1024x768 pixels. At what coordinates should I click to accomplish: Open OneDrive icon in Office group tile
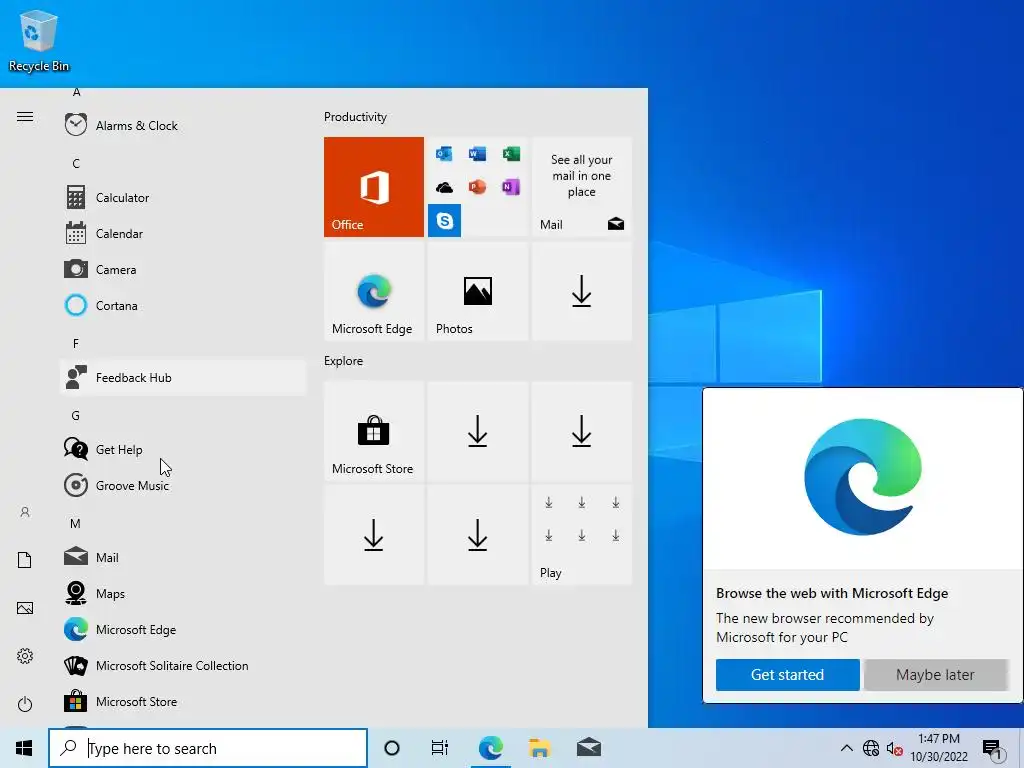click(444, 187)
